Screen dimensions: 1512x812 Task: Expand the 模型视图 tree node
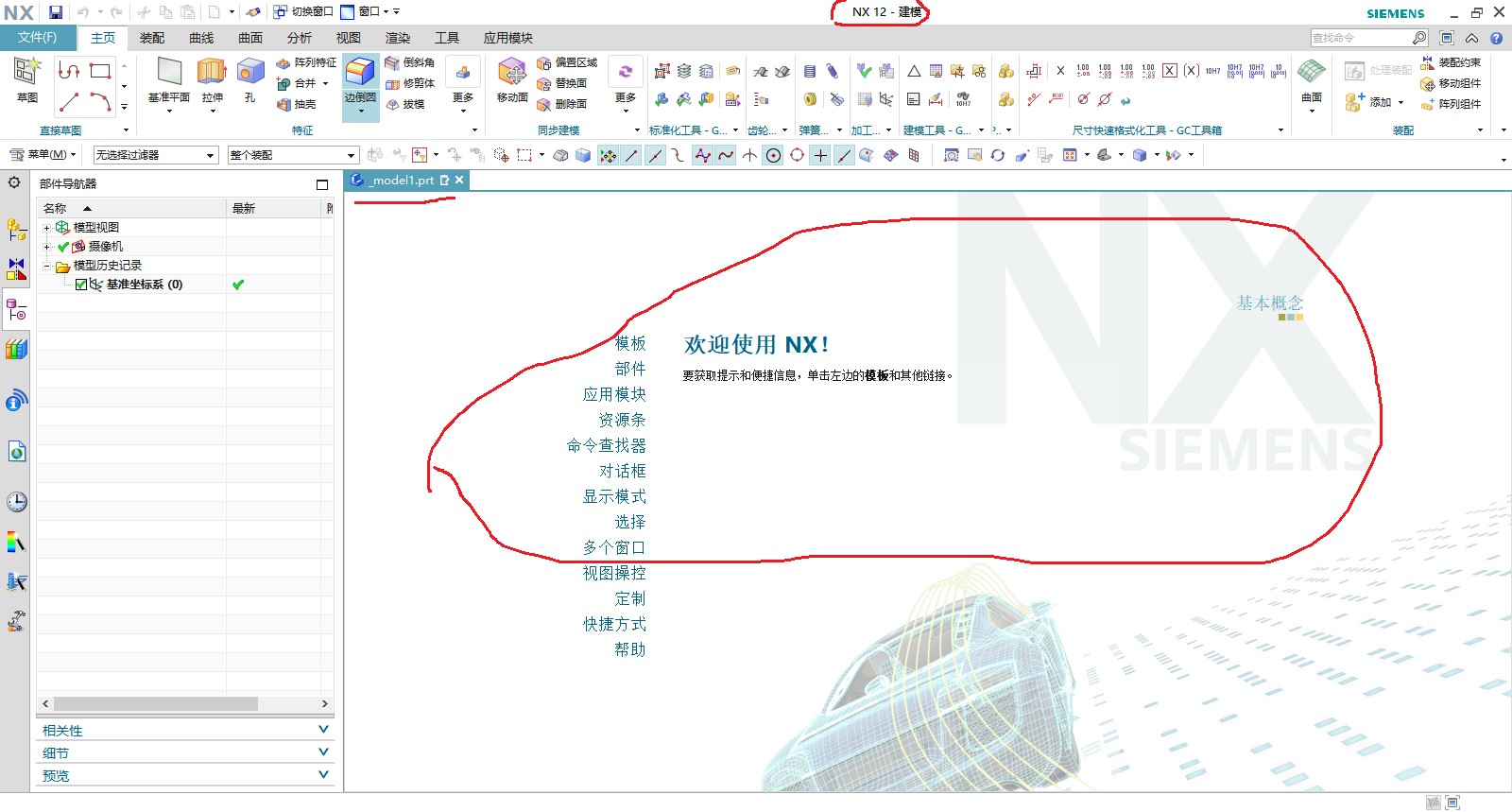coord(46,228)
